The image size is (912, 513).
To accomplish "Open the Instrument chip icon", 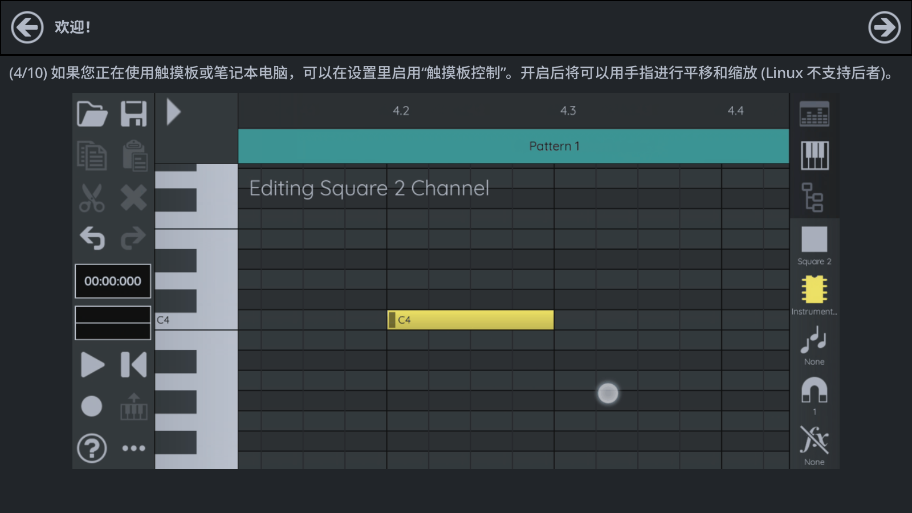I will point(814,295).
